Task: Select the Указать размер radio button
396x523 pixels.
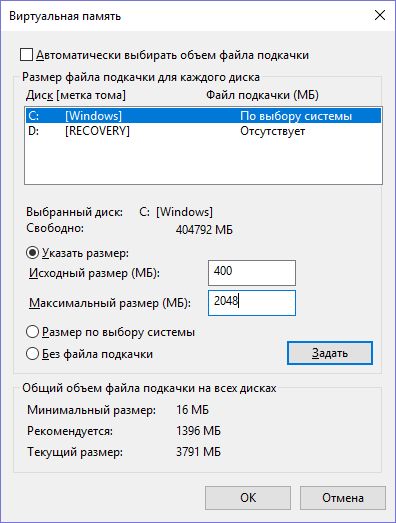Action: [33, 253]
